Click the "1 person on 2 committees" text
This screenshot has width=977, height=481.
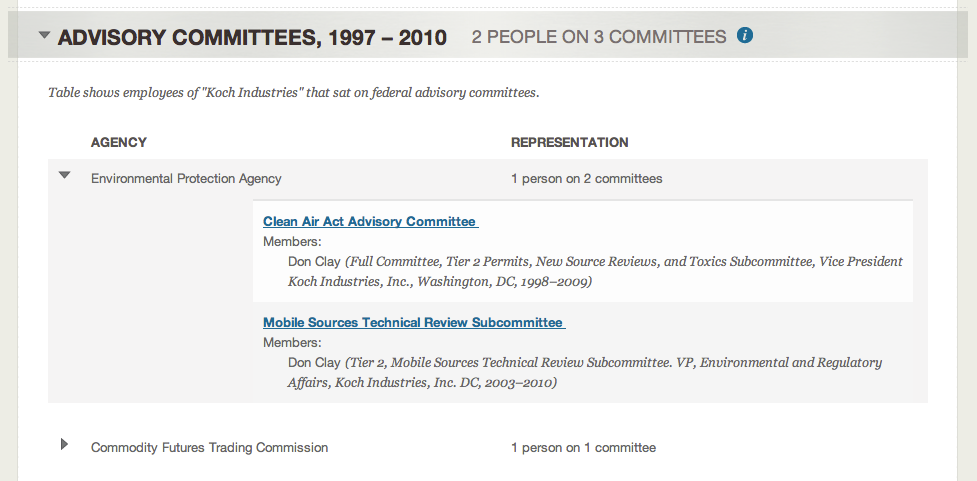coord(586,179)
